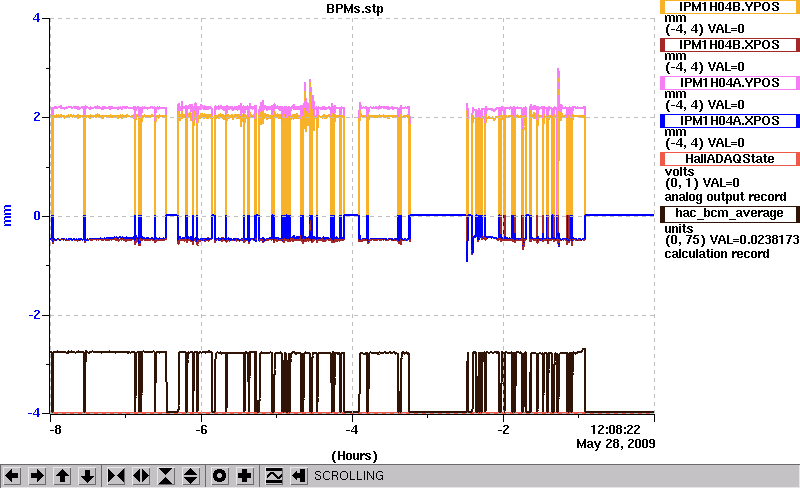
Task: Click the circle icon in the toolbar
Action: pos(220,476)
